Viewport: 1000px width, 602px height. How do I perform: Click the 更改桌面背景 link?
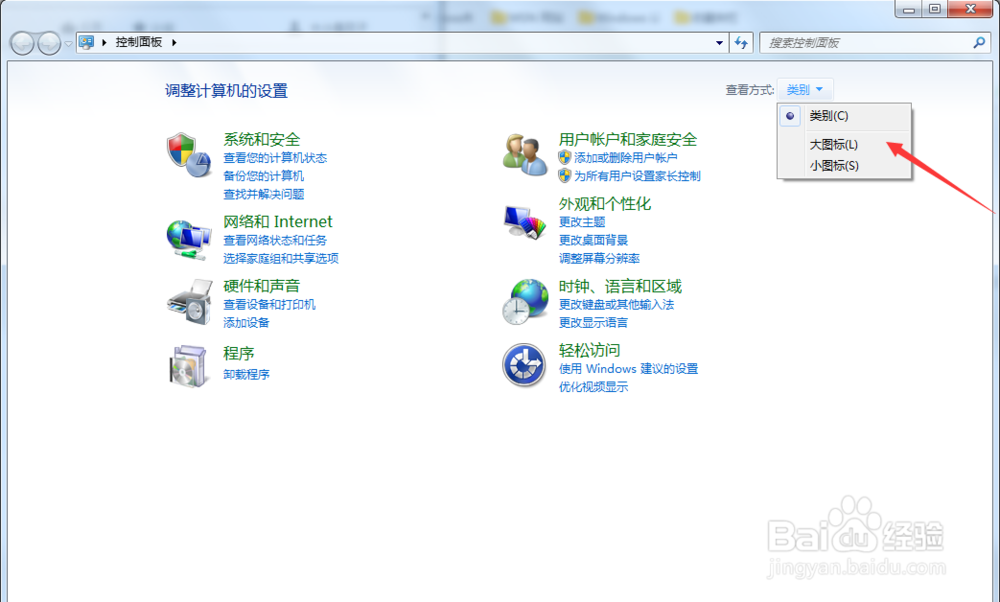coord(593,240)
